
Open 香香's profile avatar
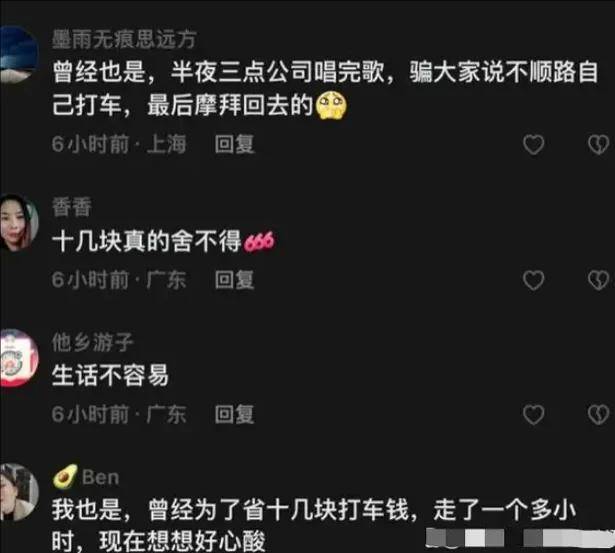click(x=18, y=222)
